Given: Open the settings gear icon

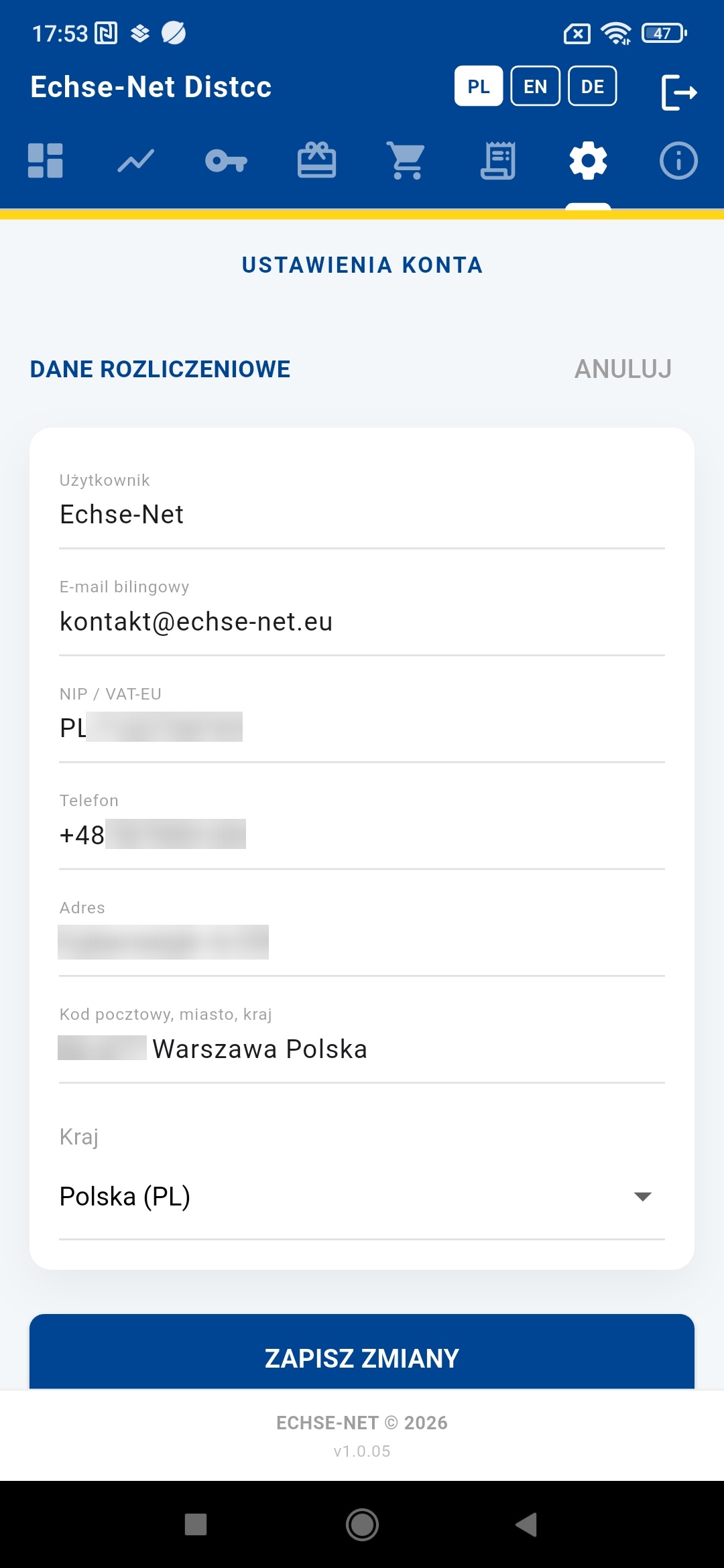Looking at the screenshot, I should coord(588,161).
